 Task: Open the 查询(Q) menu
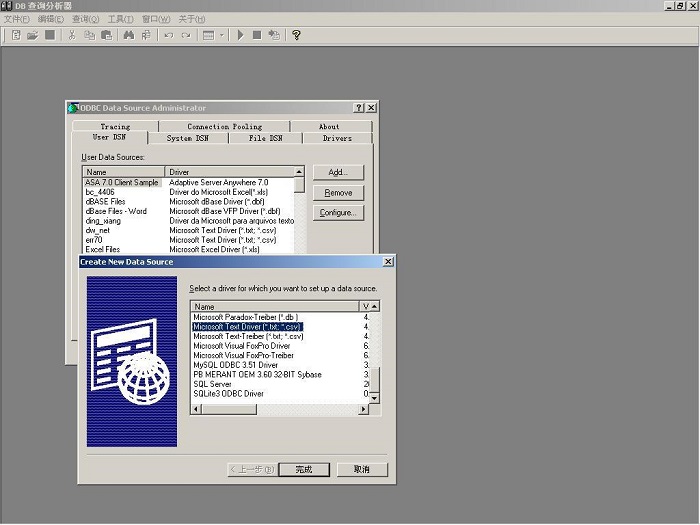click(x=86, y=19)
